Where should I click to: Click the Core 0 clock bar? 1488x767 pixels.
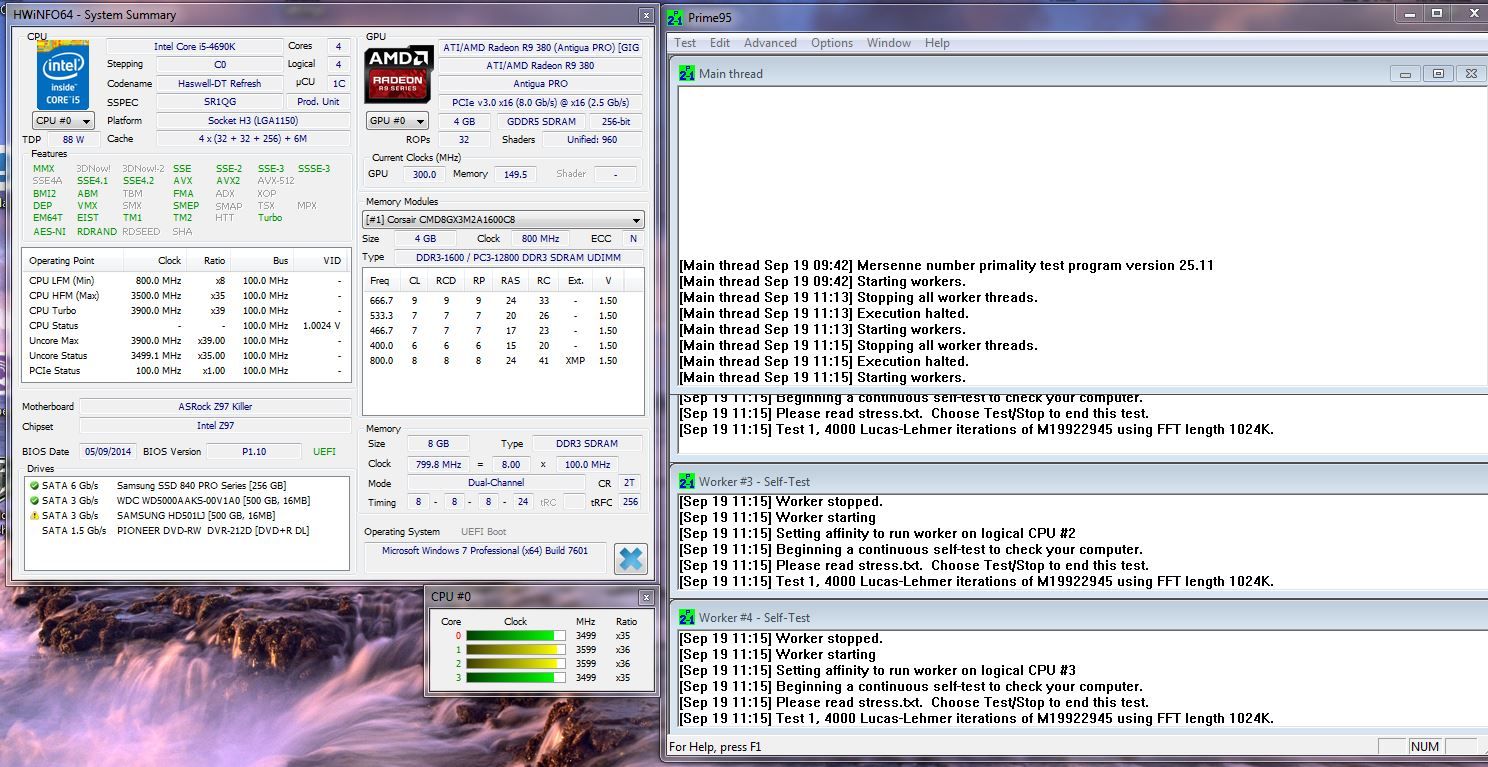[x=515, y=636]
